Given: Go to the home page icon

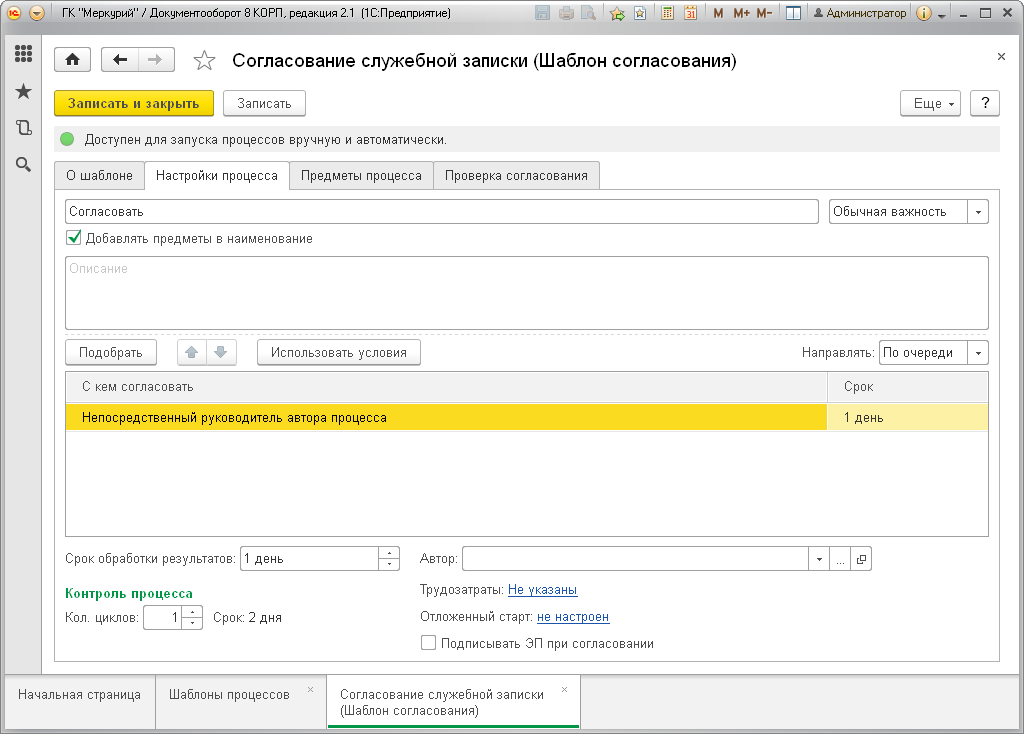Looking at the screenshot, I should tap(72, 60).
